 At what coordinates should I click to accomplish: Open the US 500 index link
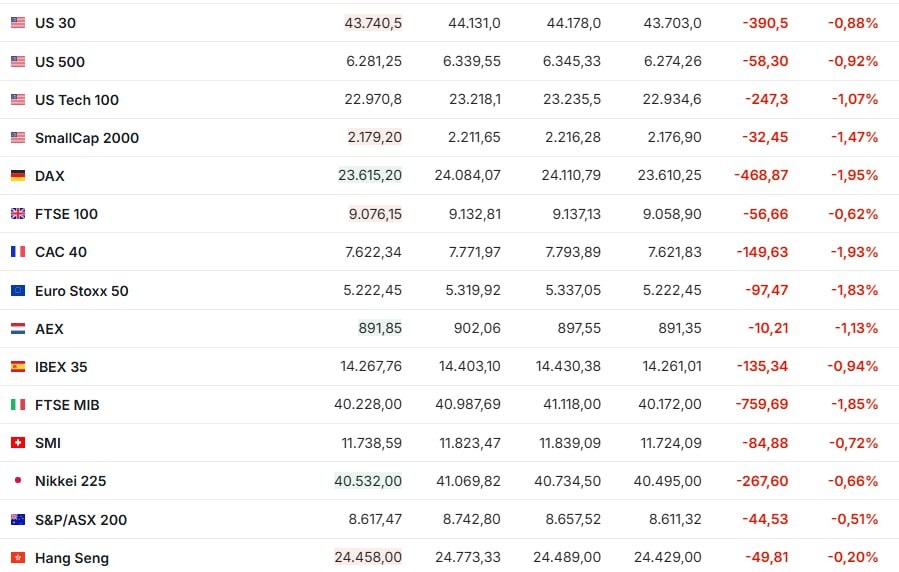pyautogui.click(x=60, y=61)
